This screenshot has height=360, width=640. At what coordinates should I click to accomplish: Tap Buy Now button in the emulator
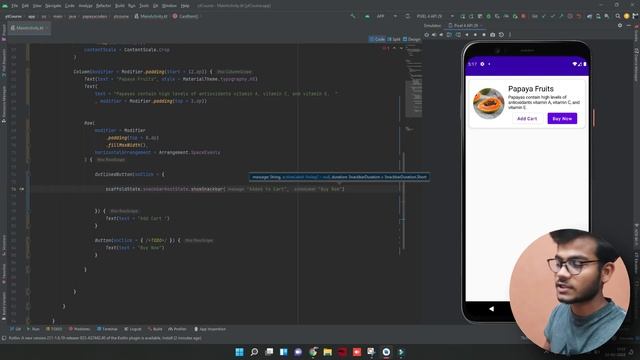coord(562,118)
